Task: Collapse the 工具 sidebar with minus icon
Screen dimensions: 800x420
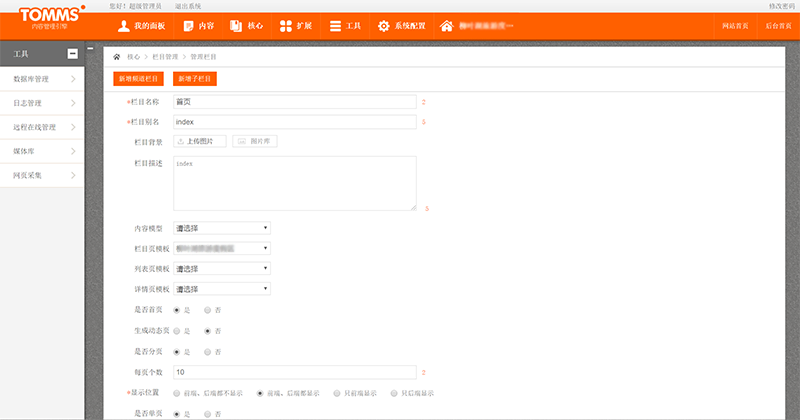Action: [72, 54]
